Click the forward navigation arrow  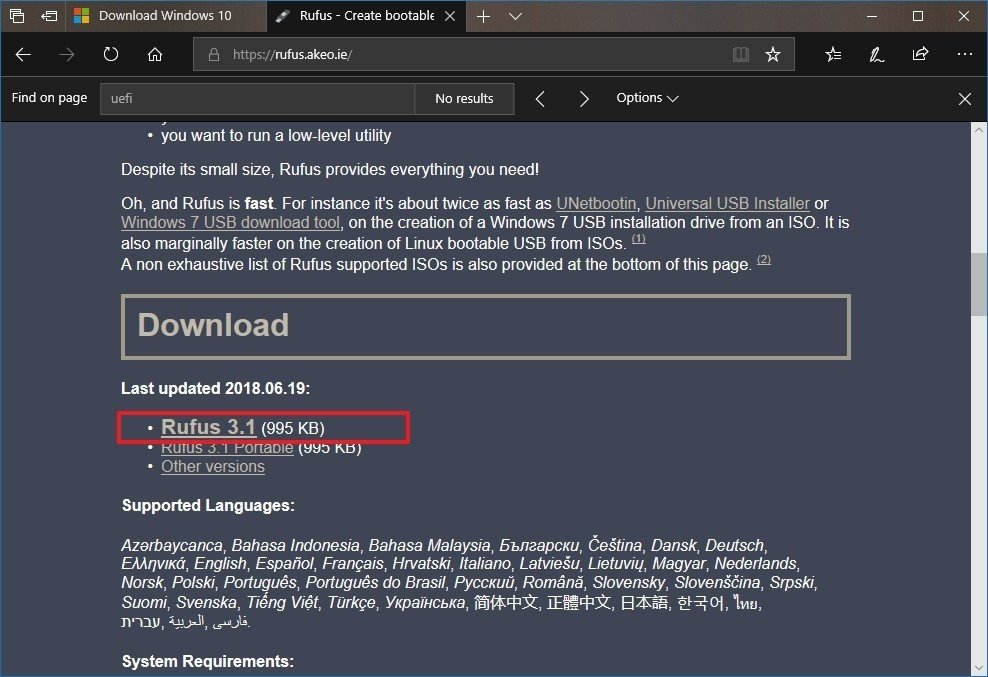pyautogui.click(x=67, y=55)
